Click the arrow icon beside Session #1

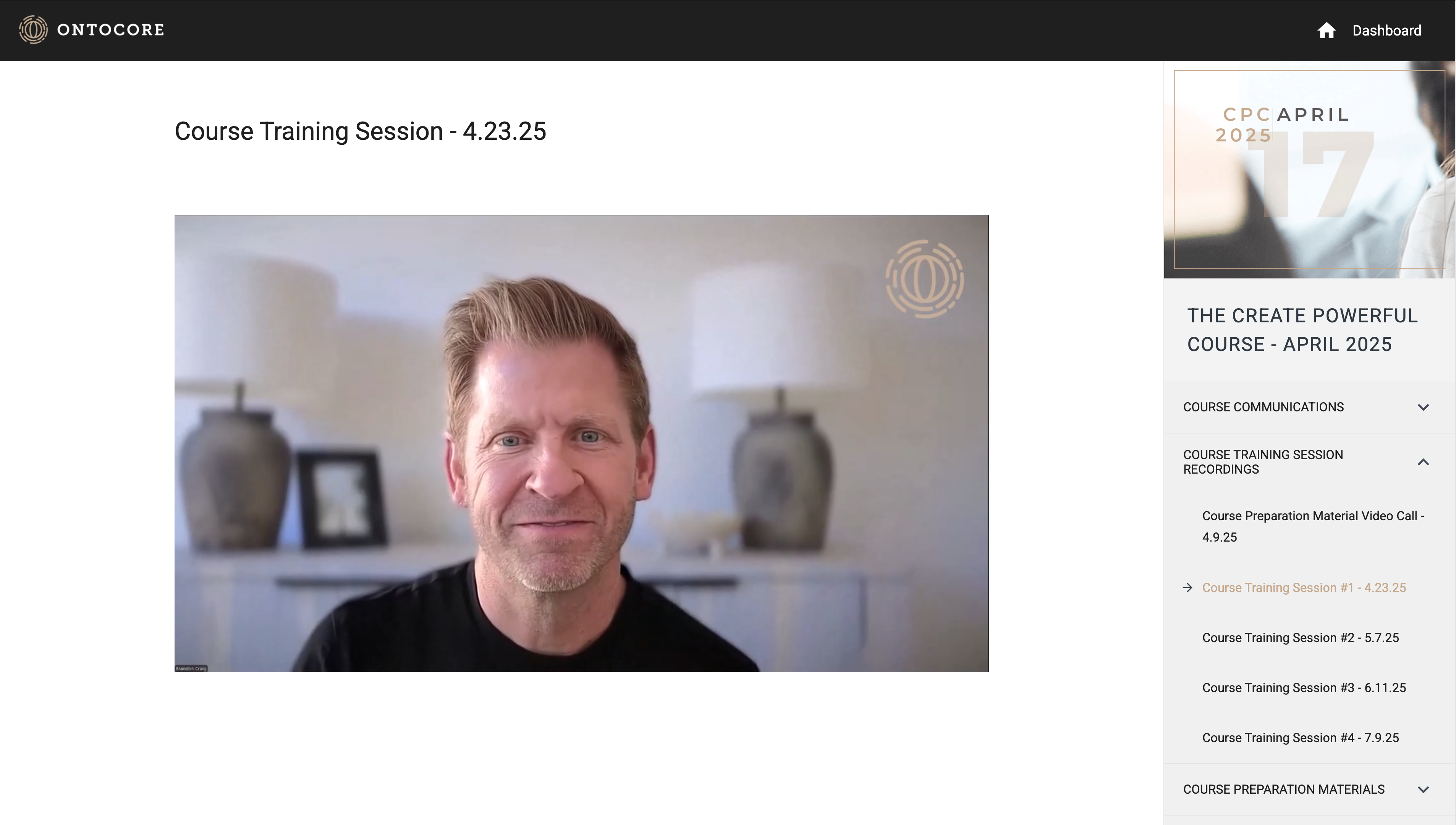point(1187,587)
